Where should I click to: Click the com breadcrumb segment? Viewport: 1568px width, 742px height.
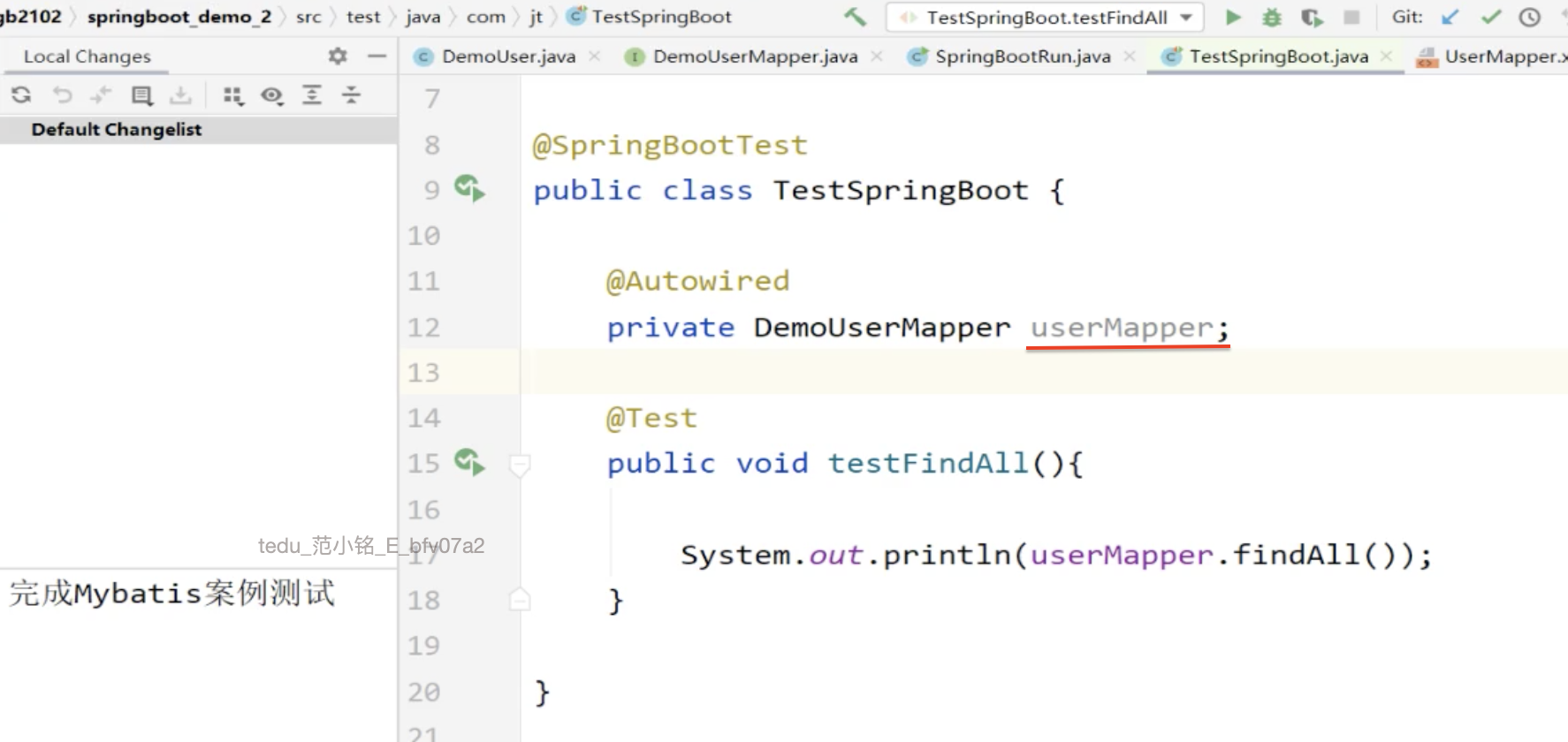[x=485, y=17]
